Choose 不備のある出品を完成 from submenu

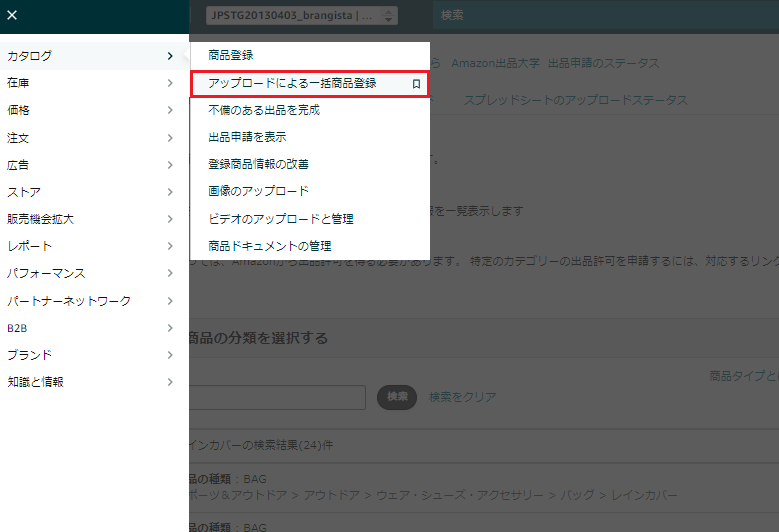tap(264, 110)
